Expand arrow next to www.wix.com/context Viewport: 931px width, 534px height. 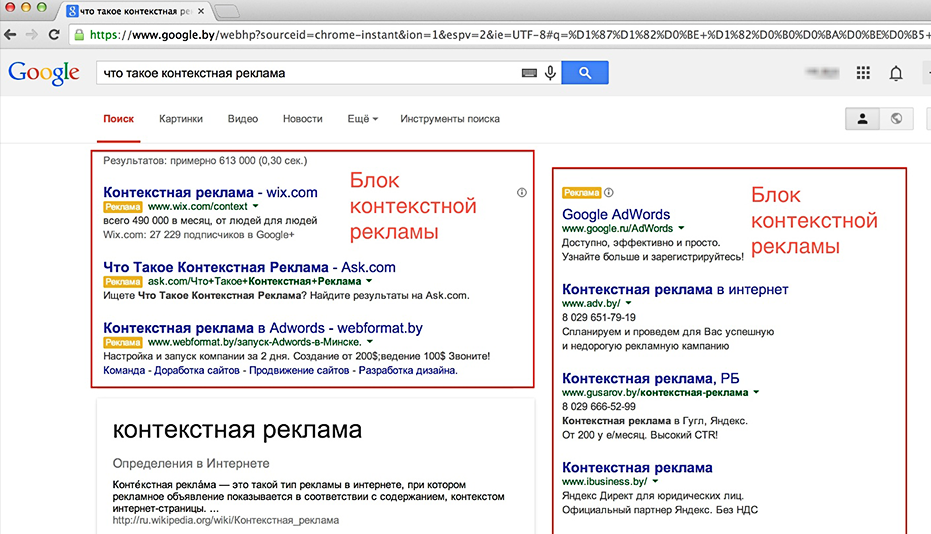pos(255,206)
